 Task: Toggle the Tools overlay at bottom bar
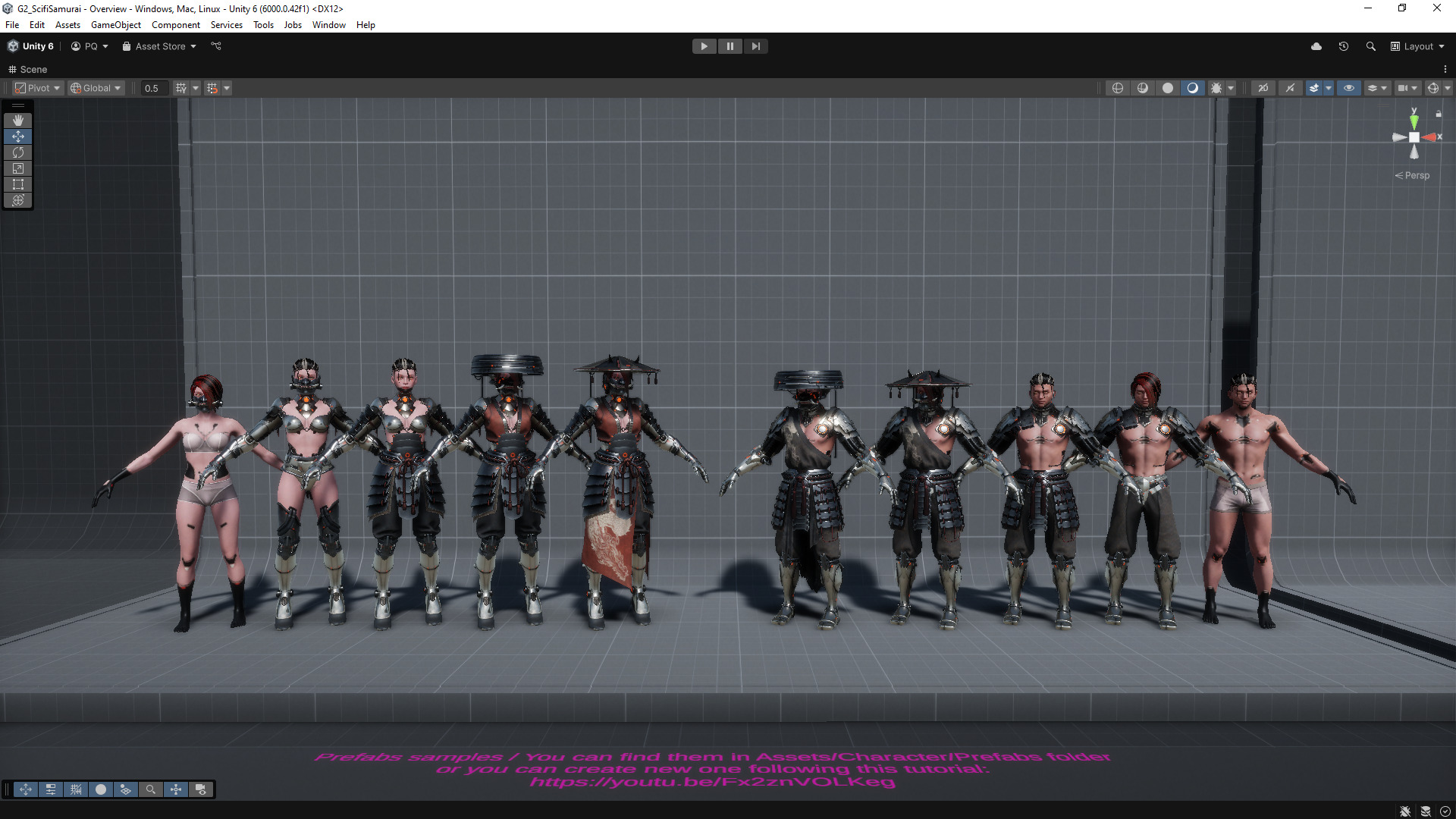point(26,789)
